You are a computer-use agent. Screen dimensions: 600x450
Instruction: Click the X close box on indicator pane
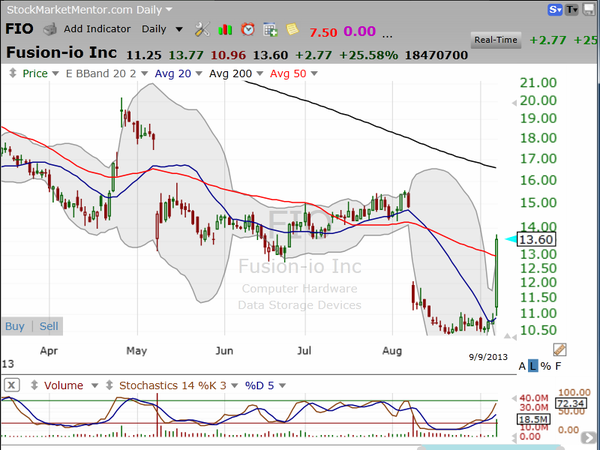(x=11, y=385)
